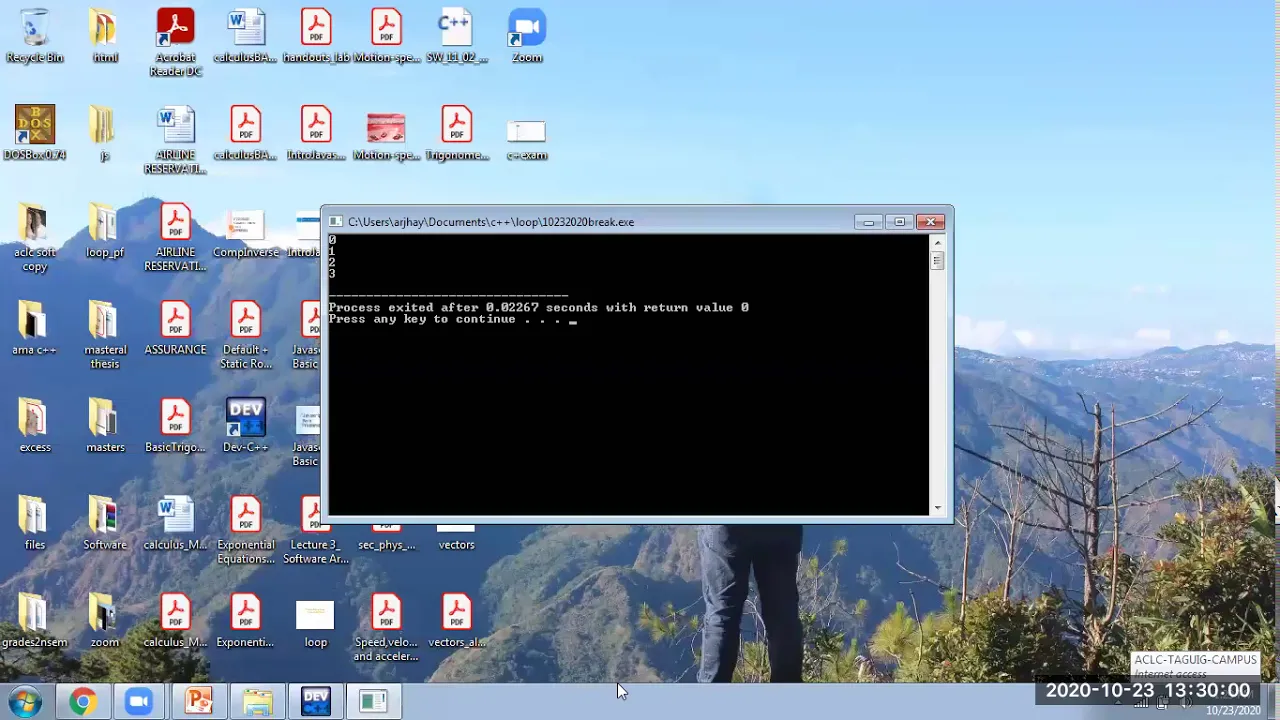Select the SW_L1_02_ C++ file icon
This screenshot has width=1280, height=720.
point(456,35)
